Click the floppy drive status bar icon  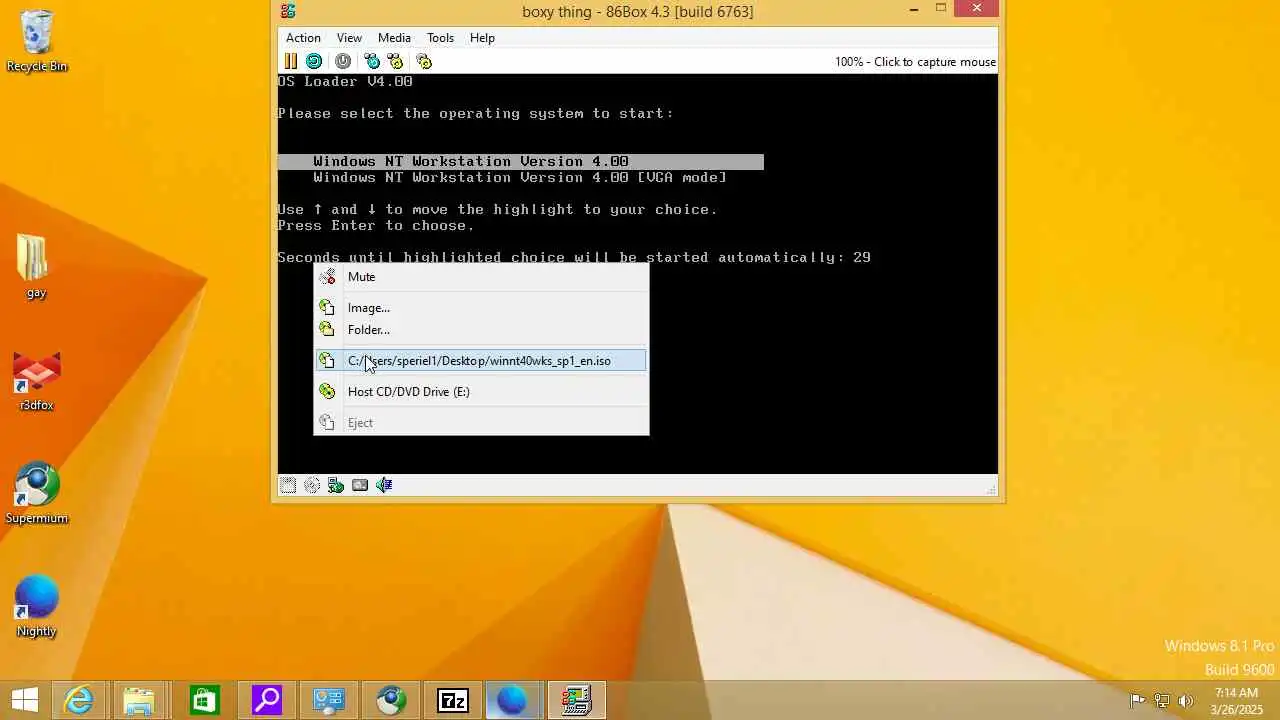point(288,485)
